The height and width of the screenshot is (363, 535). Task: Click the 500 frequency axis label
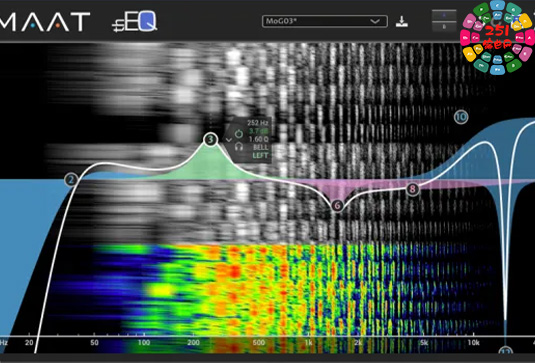click(259, 343)
